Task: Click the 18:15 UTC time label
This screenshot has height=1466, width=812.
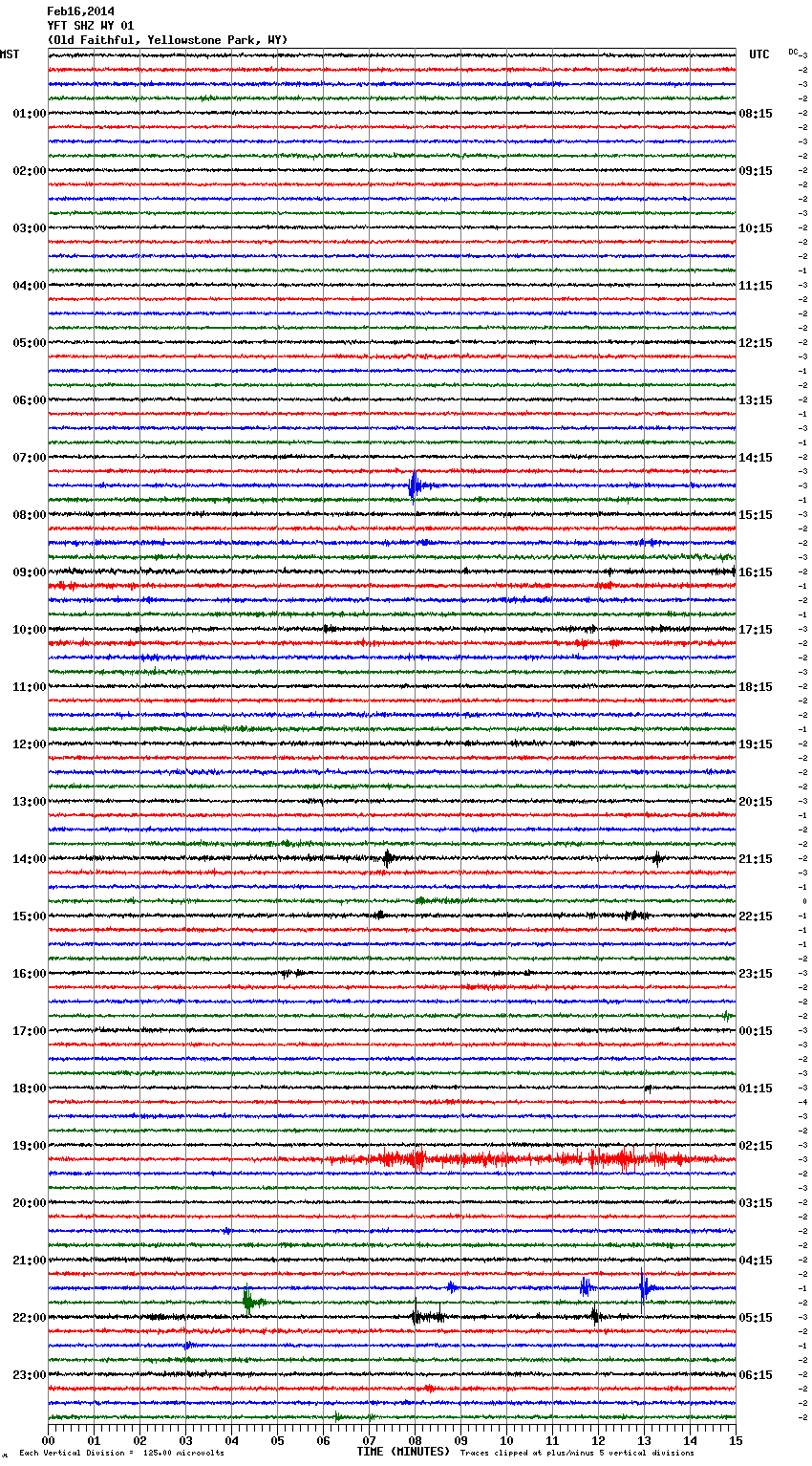Action: tap(756, 687)
